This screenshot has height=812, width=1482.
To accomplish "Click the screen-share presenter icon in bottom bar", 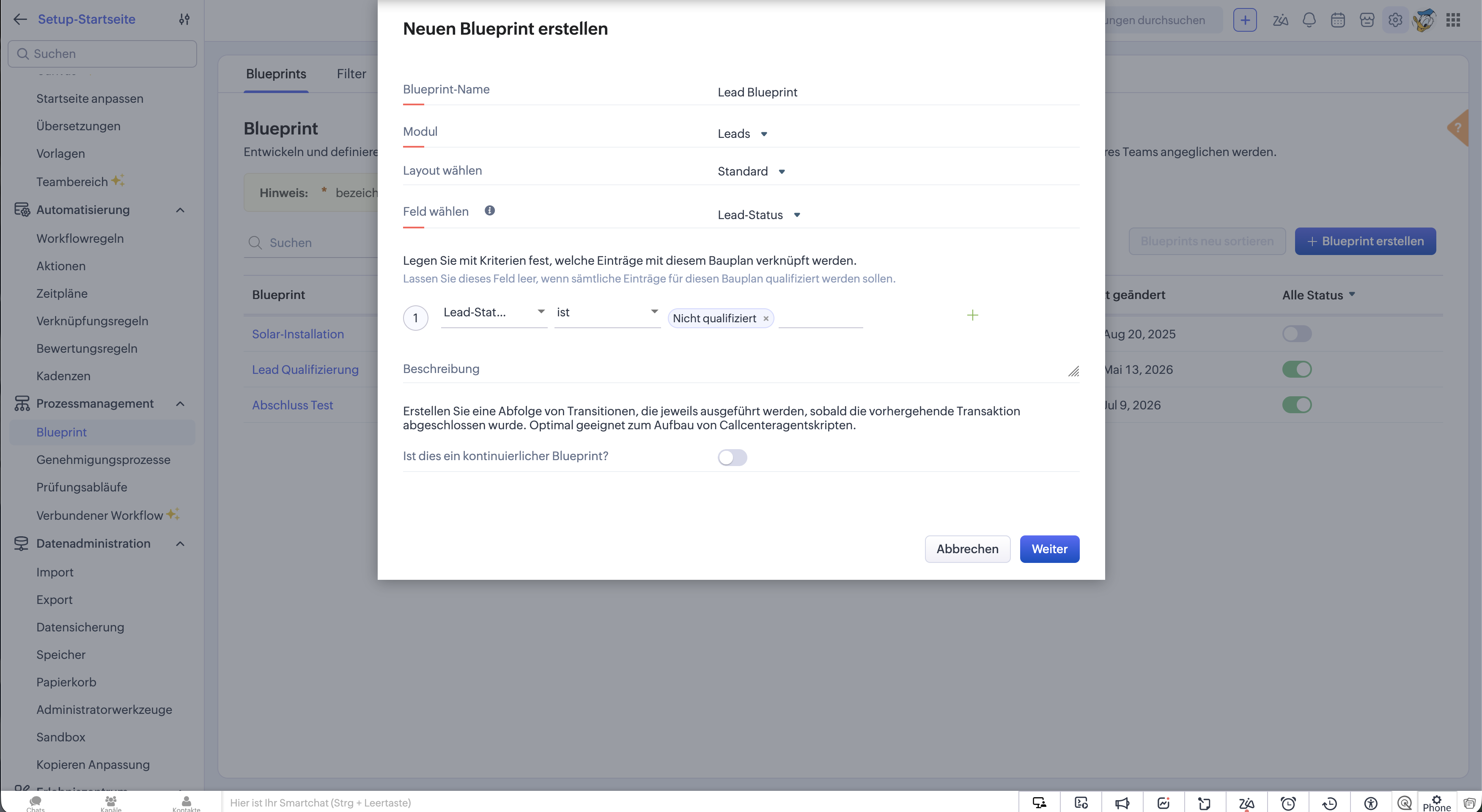I will coord(1039,803).
